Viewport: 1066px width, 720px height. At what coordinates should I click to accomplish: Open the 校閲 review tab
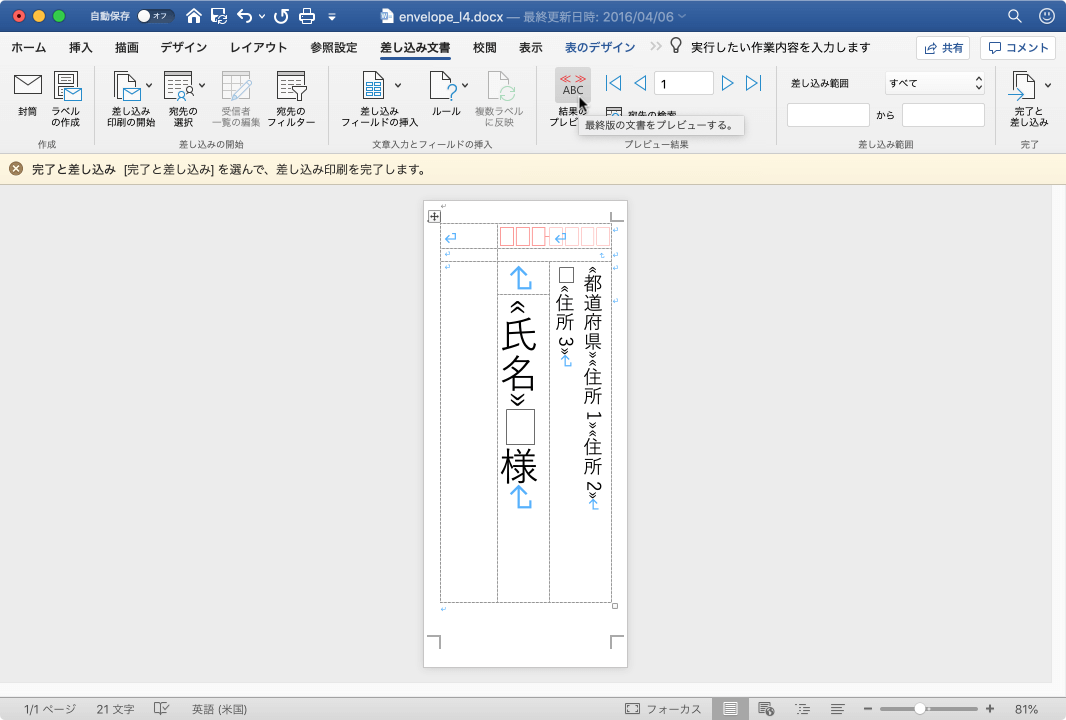(x=484, y=47)
